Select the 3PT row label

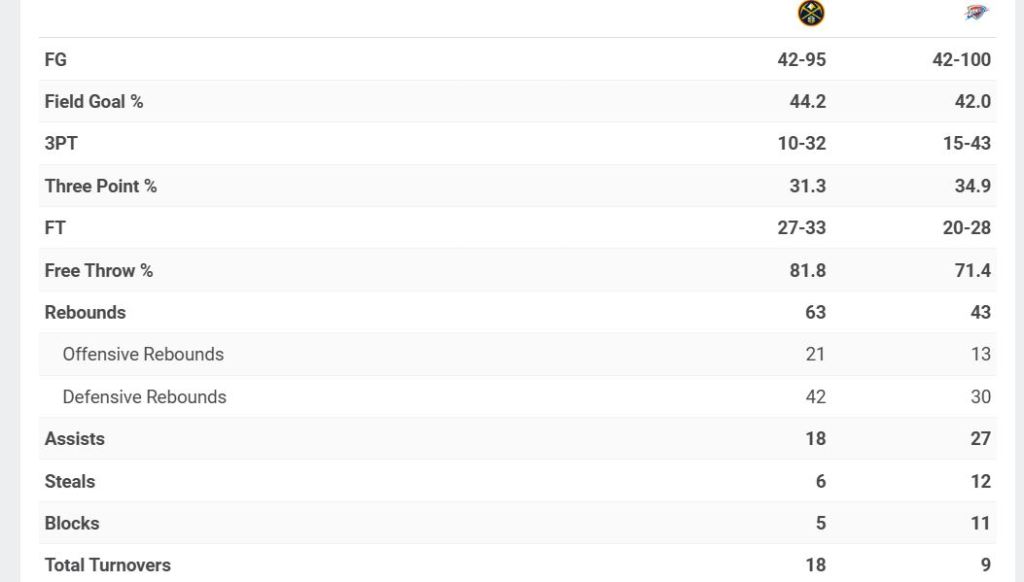(x=61, y=144)
